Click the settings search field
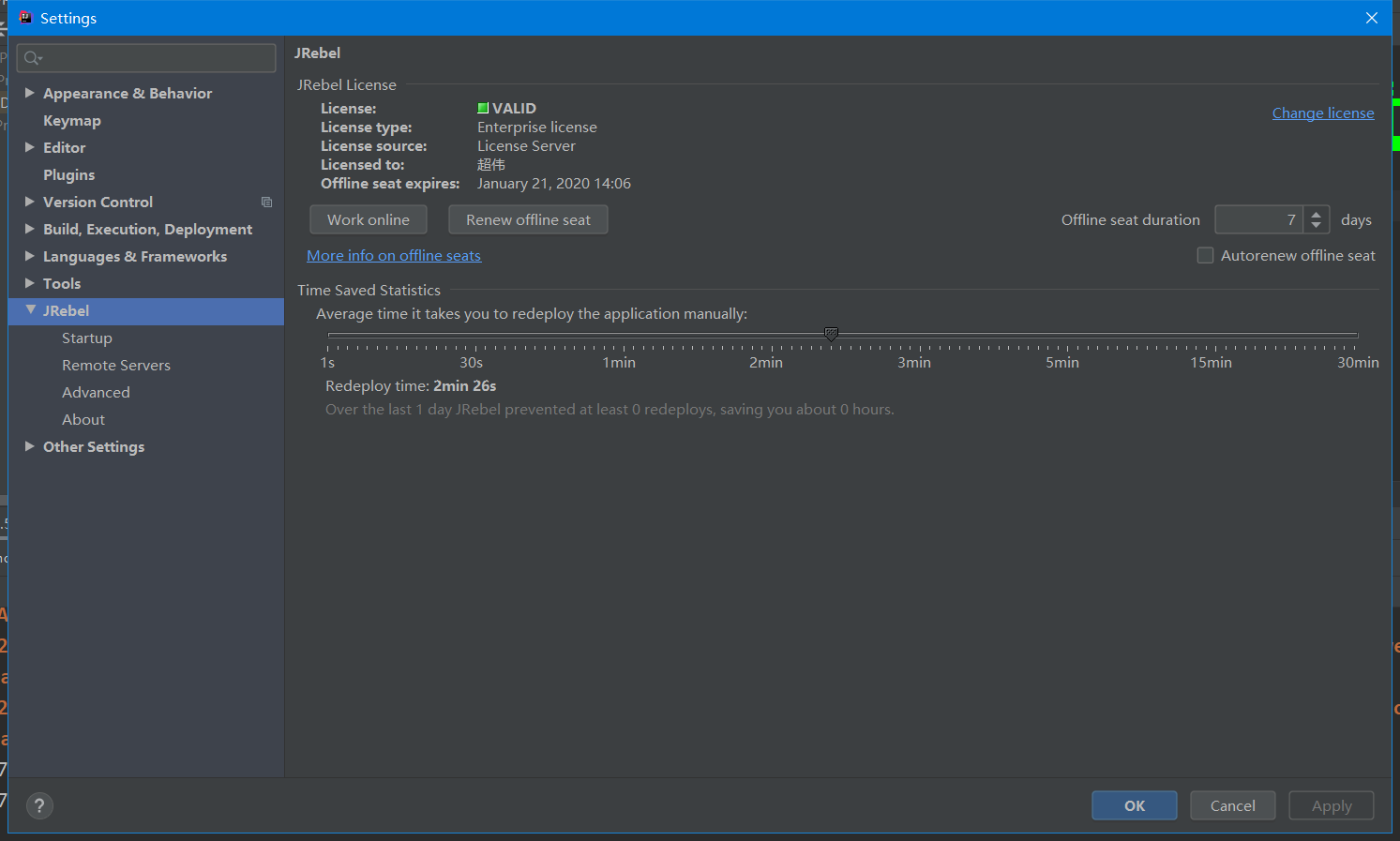1400x841 pixels. 146,58
